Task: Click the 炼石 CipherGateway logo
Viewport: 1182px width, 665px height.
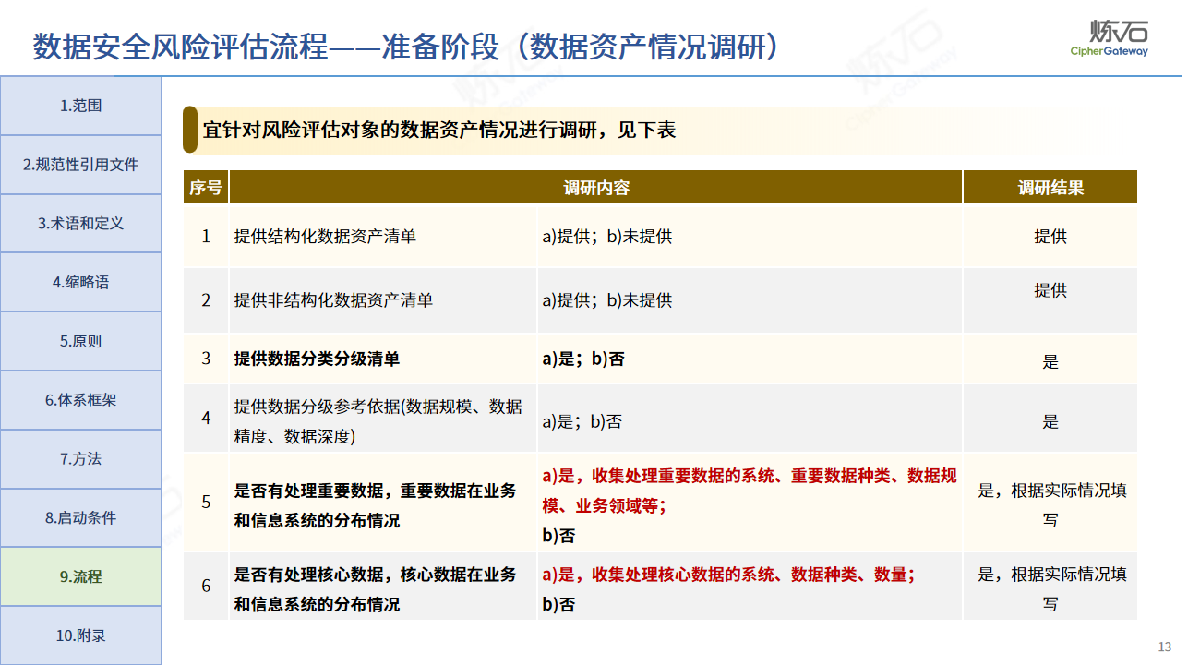Action: 1110,38
